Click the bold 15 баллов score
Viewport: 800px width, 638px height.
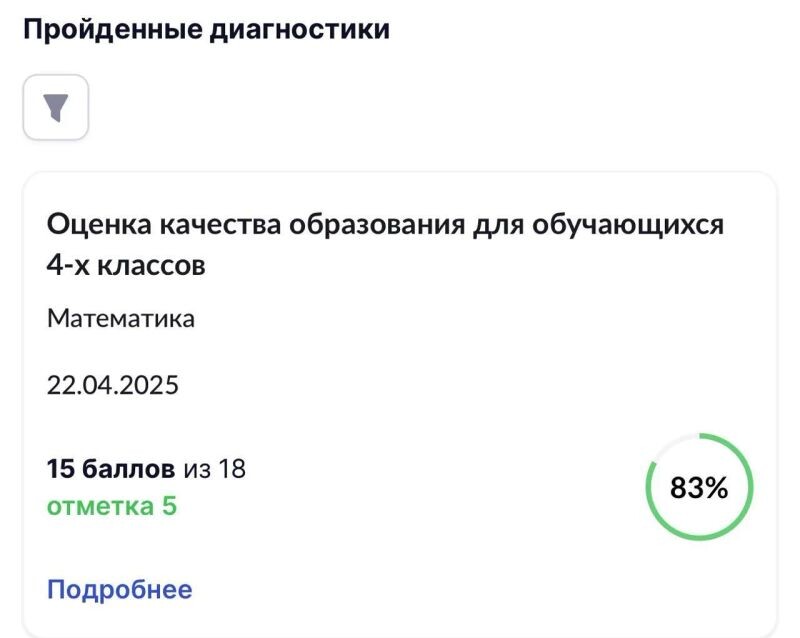coord(111,467)
